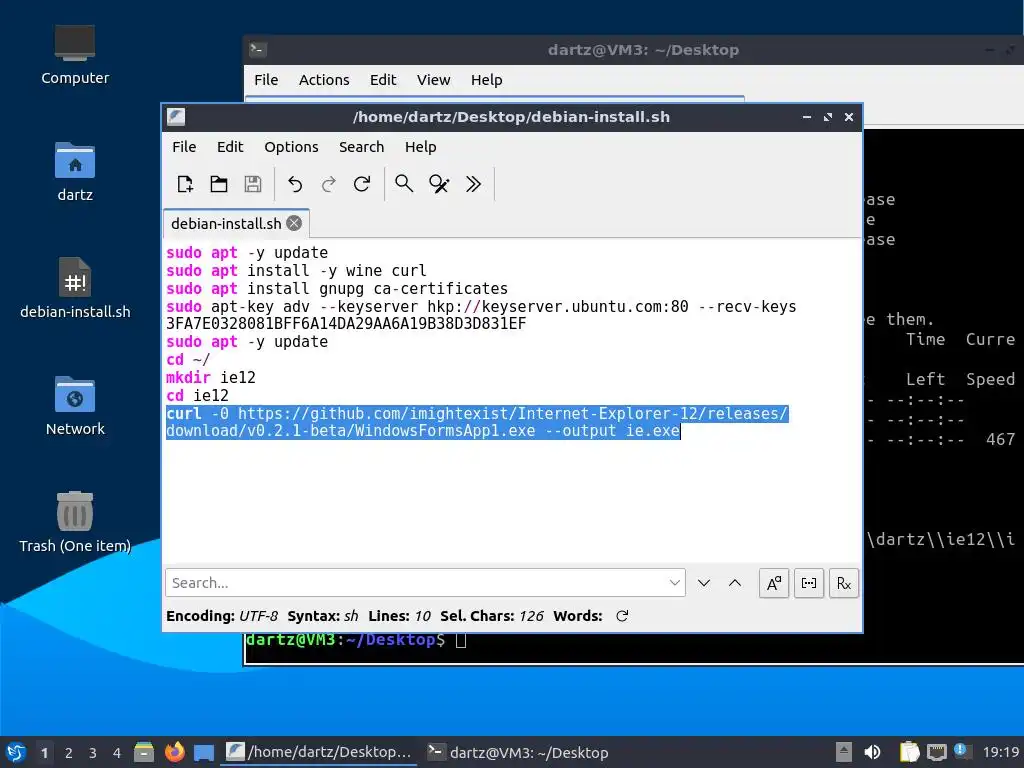
Task: Select the Trash desktop icon
Action: pos(75,522)
